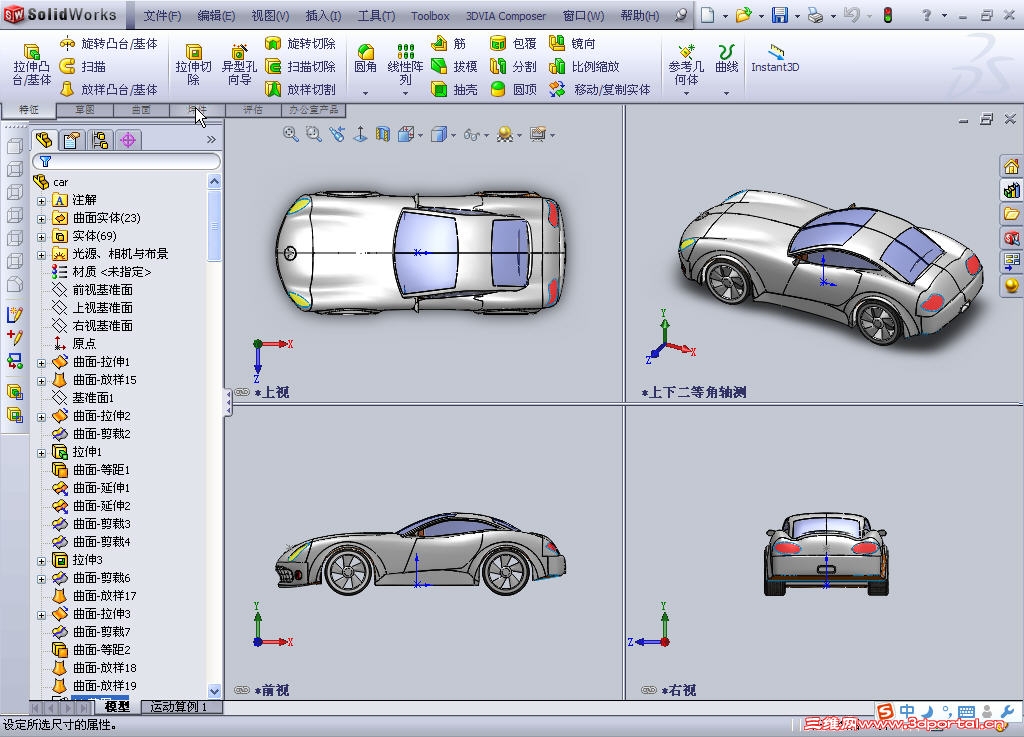
Task: Open the 3DVIA Composer menu
Action: [505, 16]
